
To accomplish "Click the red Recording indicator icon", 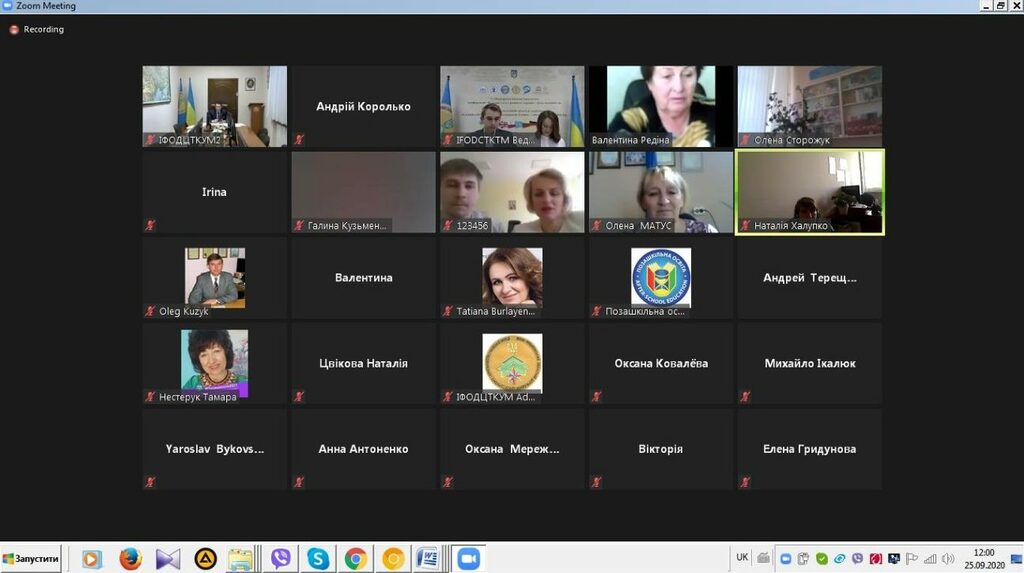I will 14,30.
